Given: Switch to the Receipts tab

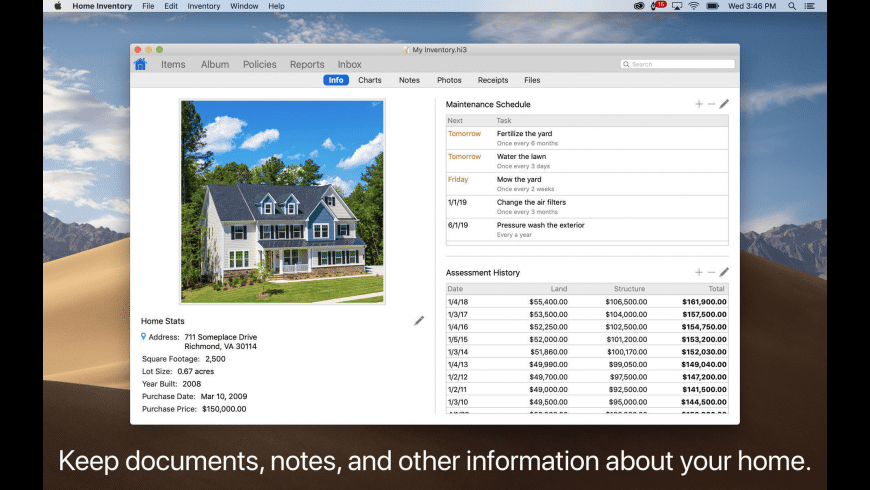Looking at the screenshot, I should pyautogui.click(x=493, y=80).
